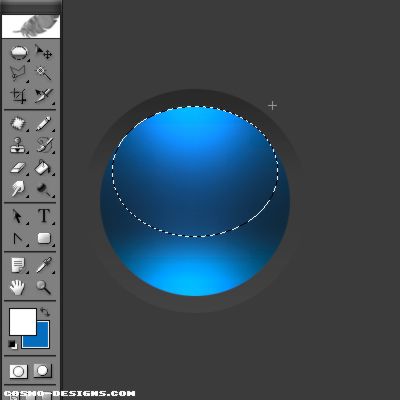
Task: Select the Hand tool
Action: [18, 287]
